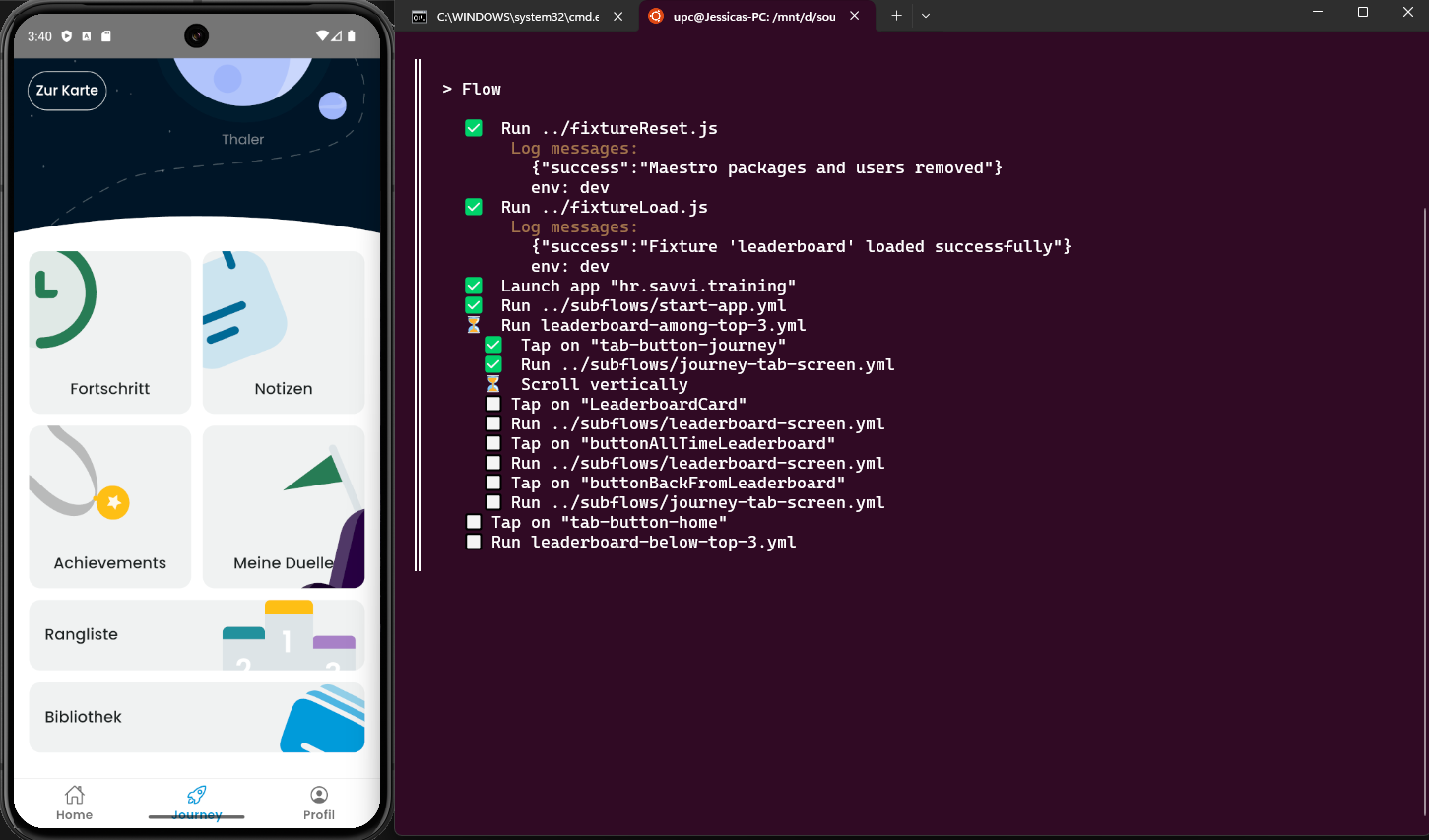Open the Profil tab icon
The height and width of the screenshot is (840, 1429).
coord(319,795)
